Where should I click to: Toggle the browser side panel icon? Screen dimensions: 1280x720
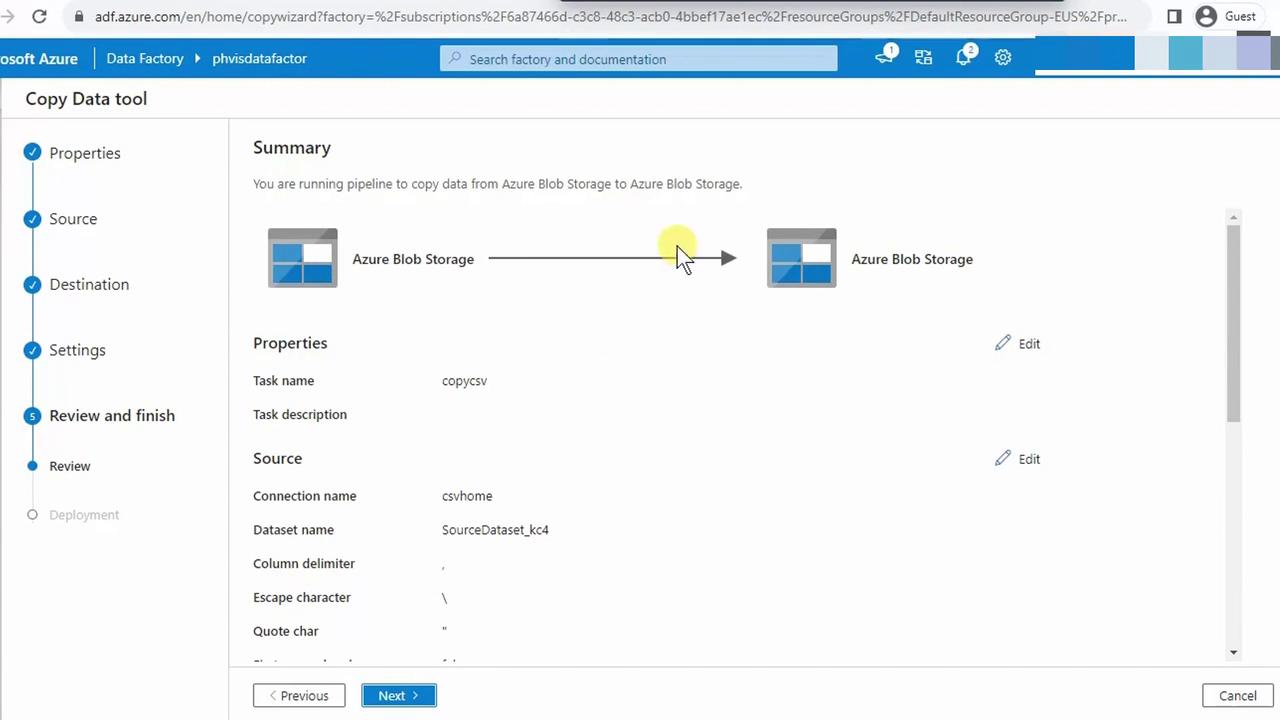coord(1174,16)
